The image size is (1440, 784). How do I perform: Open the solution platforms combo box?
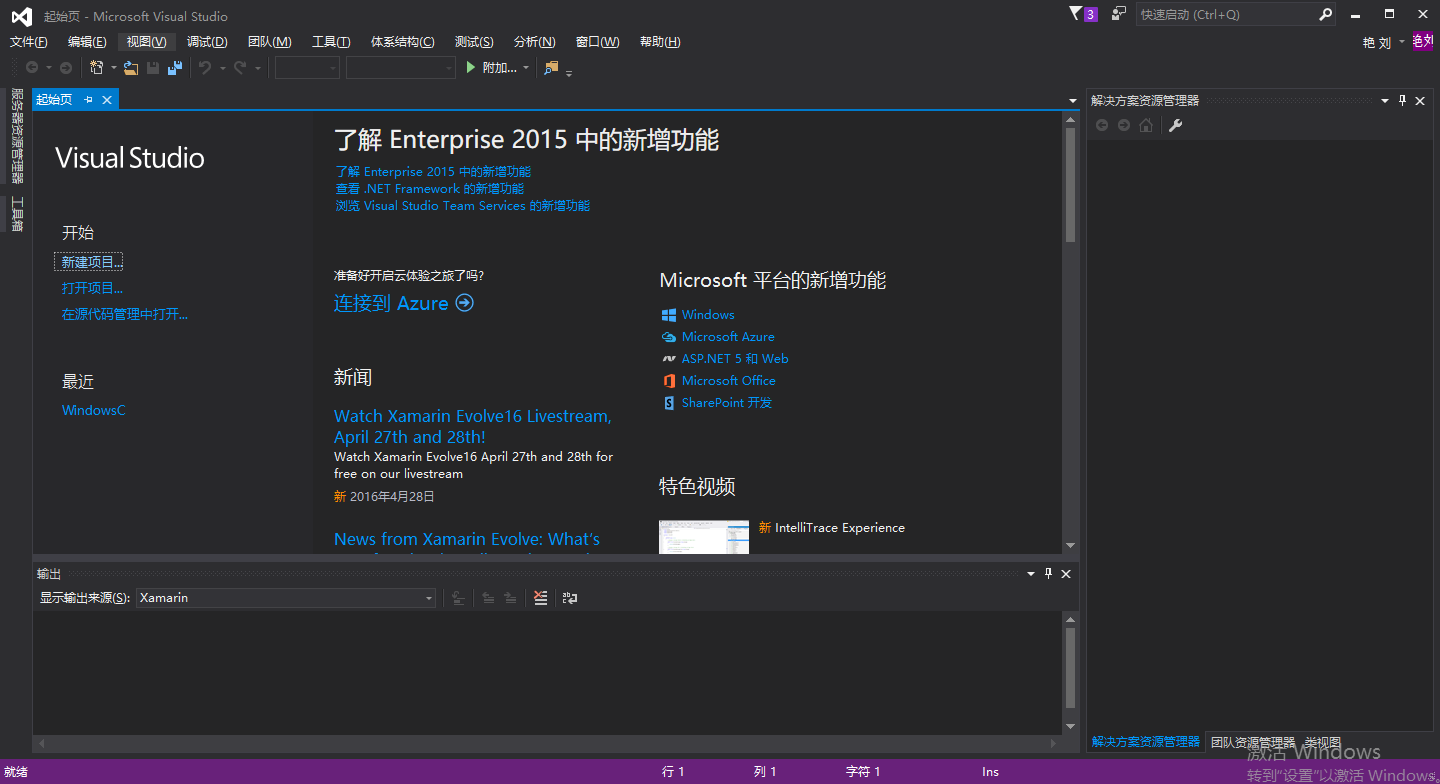tap(401, 68)
